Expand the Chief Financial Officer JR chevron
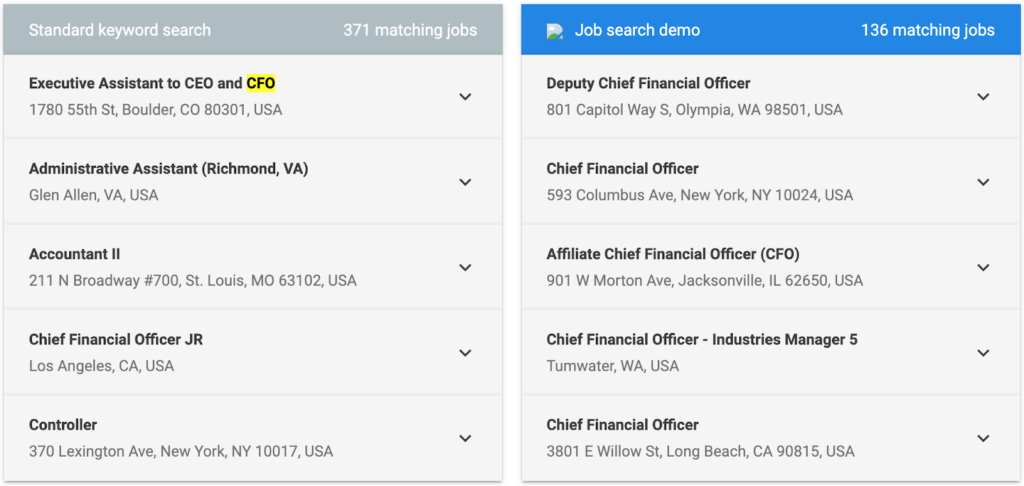This screenshot has width=1024, height=486. [465, 353]
